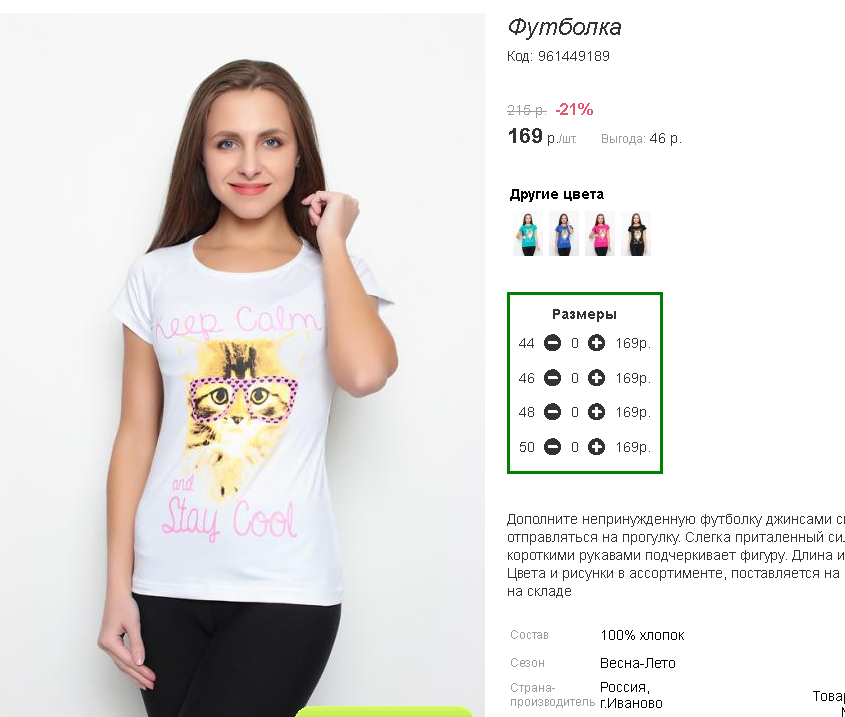Click quantity value for size 46

point(574,378)
